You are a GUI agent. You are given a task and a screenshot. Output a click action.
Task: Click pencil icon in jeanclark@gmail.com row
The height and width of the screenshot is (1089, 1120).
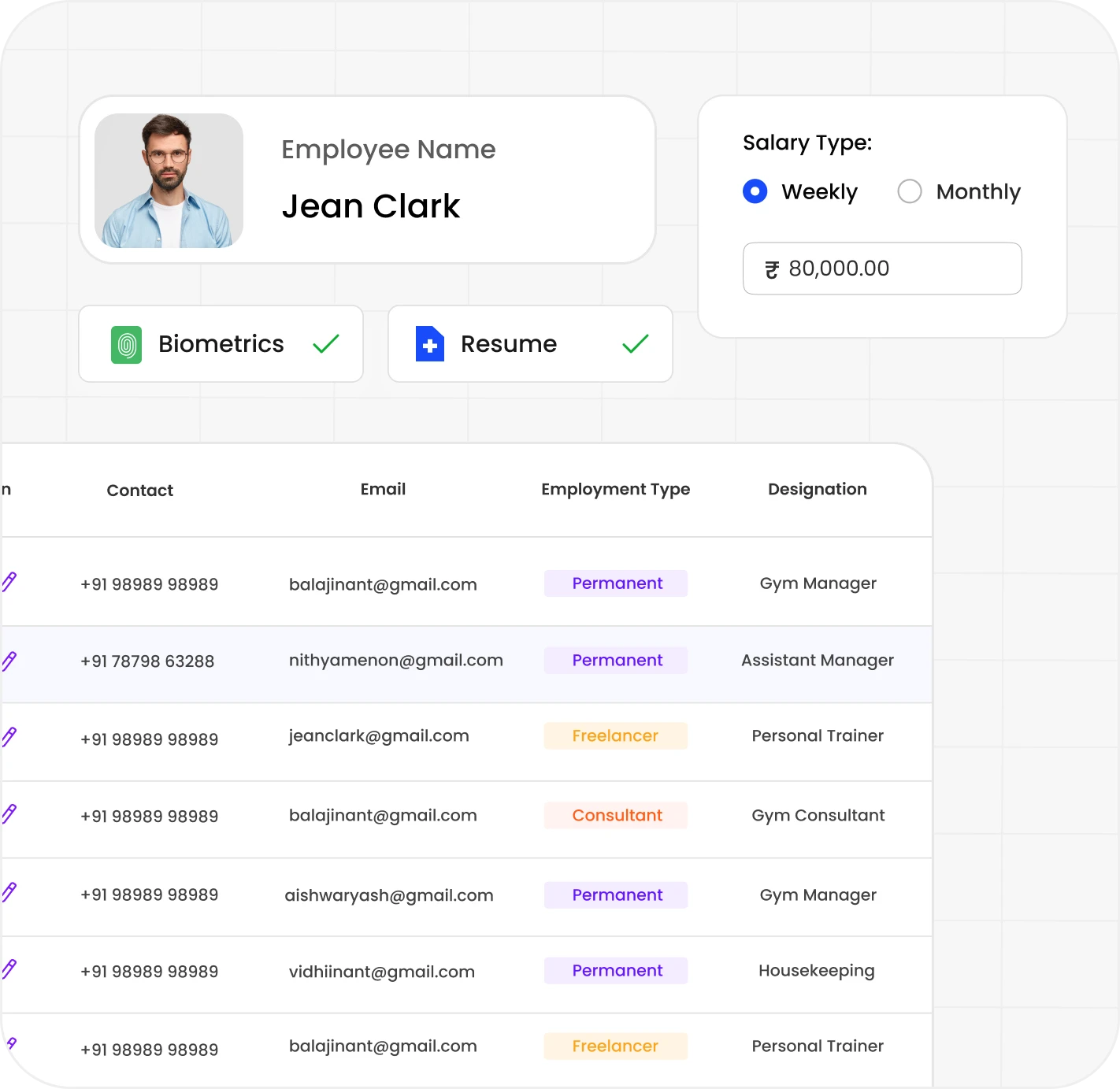9,736
